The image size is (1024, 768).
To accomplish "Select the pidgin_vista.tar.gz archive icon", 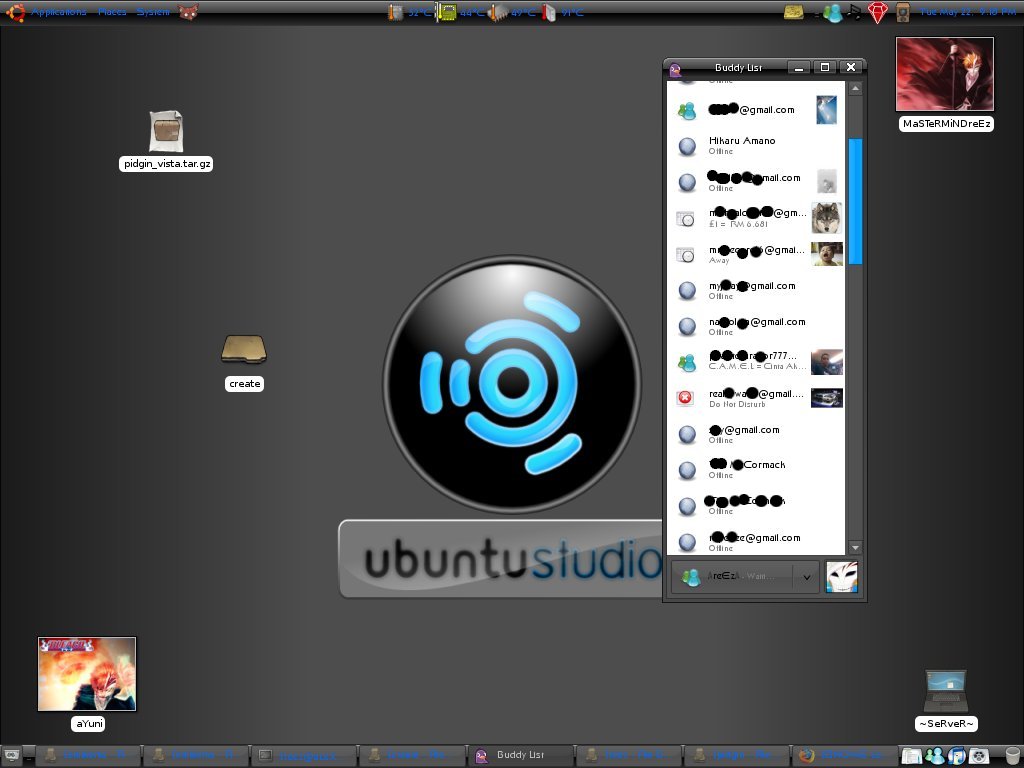I will [166, 131].
